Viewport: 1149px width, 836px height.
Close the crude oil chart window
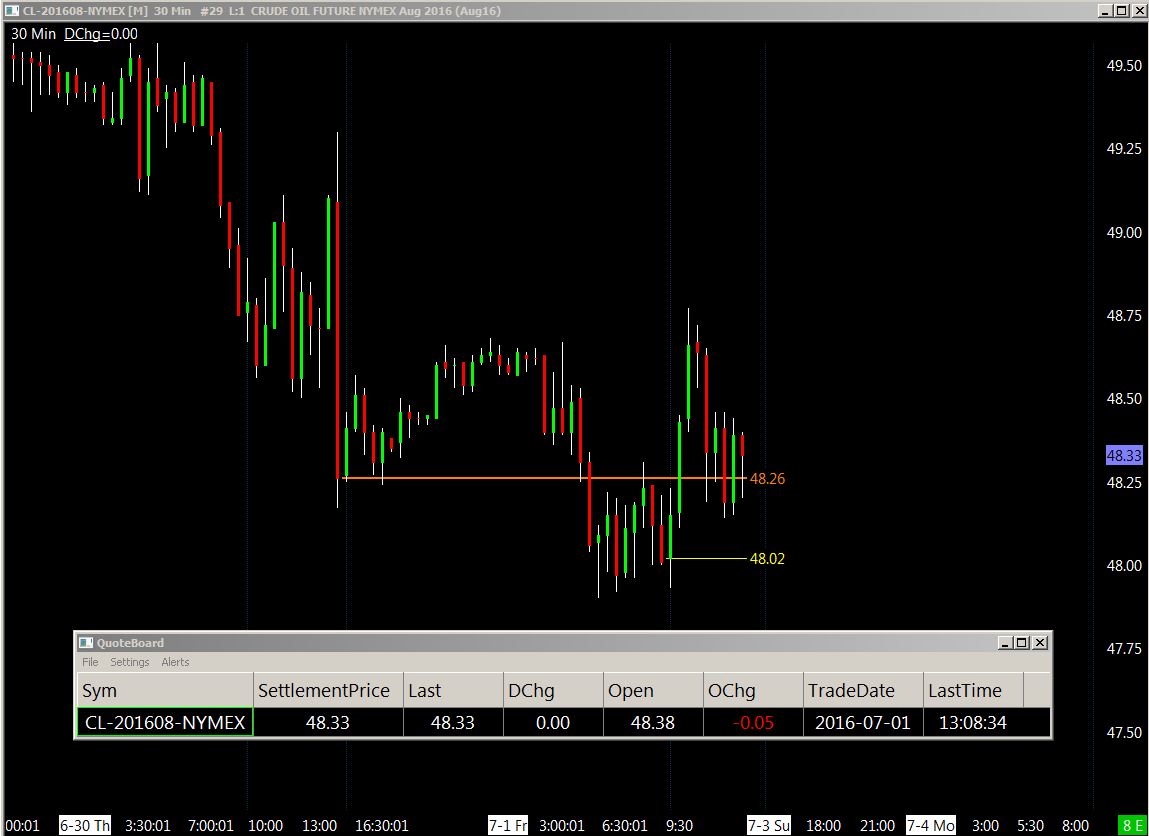[x=1139, y=10]
